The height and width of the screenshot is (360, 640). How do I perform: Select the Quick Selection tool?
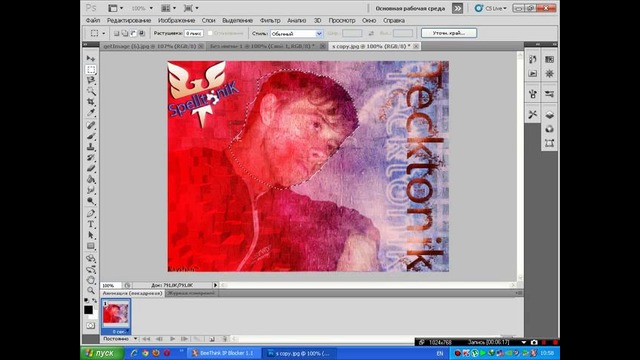pos(91,91)
